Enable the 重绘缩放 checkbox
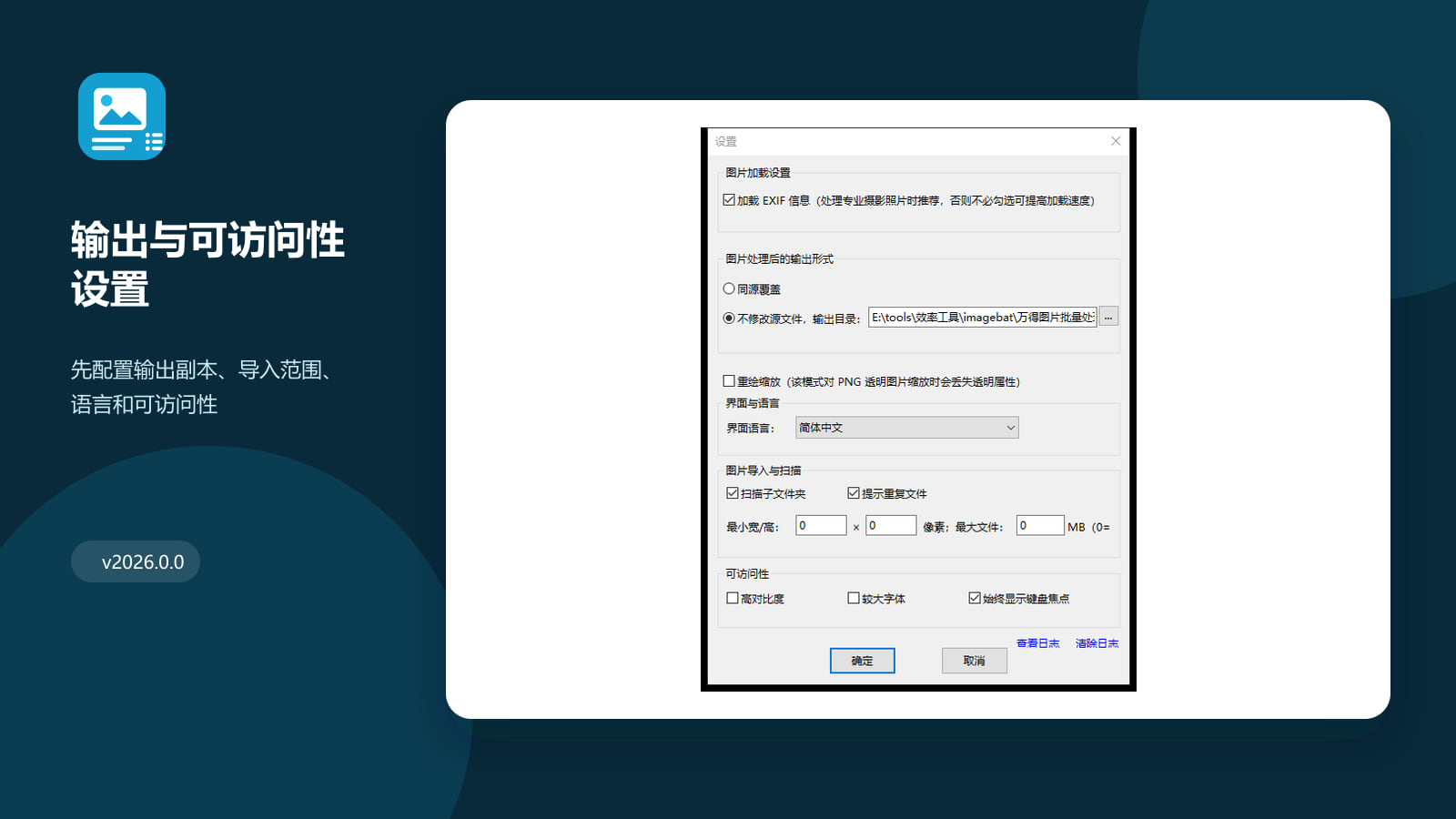The width and height of the screenshot is (1456, 819). coord(729,381)
